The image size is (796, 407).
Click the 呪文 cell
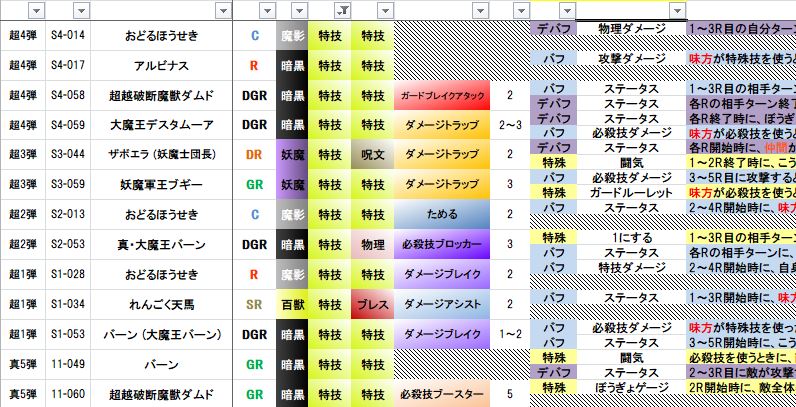pos(371,155)
